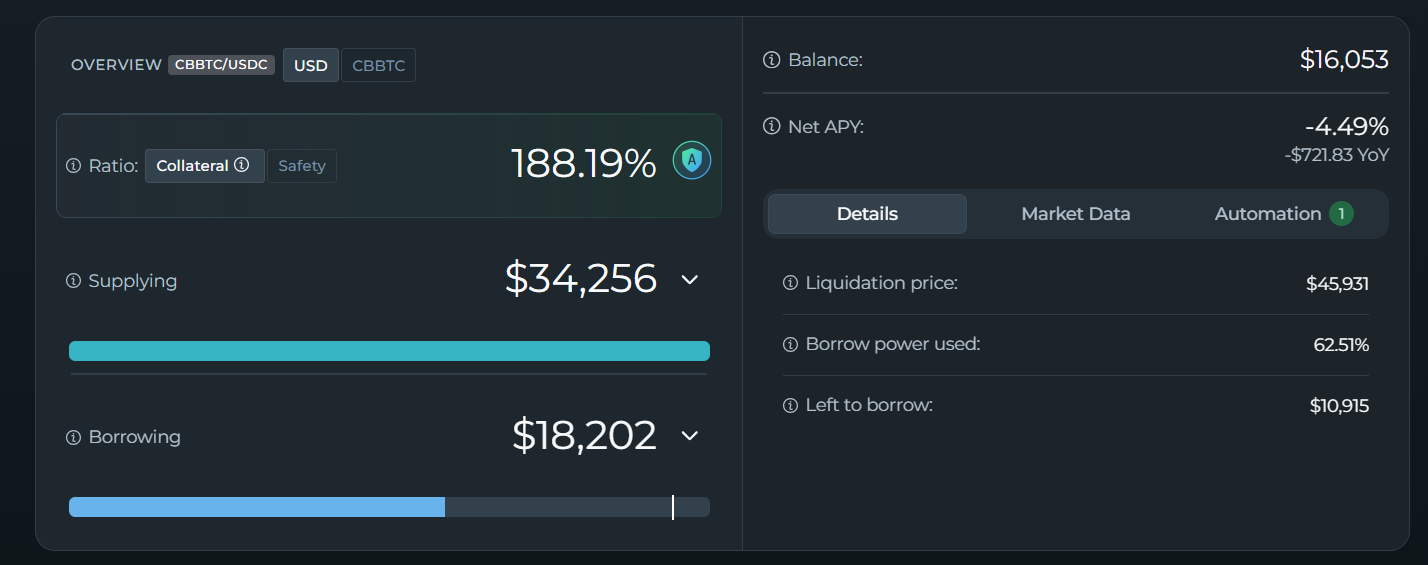
Task: Click the info icon beside Balance
Action: pos(771,60)
